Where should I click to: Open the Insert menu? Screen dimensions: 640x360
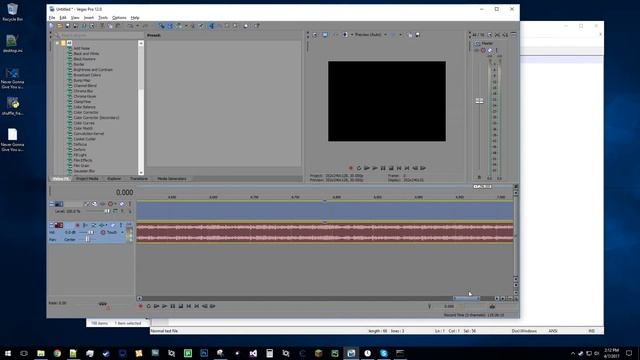point(89,18)
